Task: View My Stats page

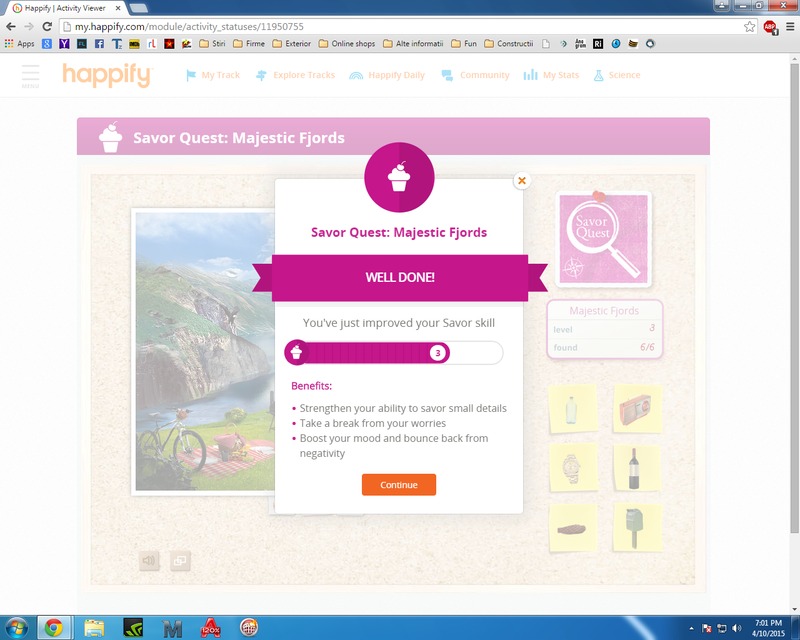Action: click(x=551, y=75)
